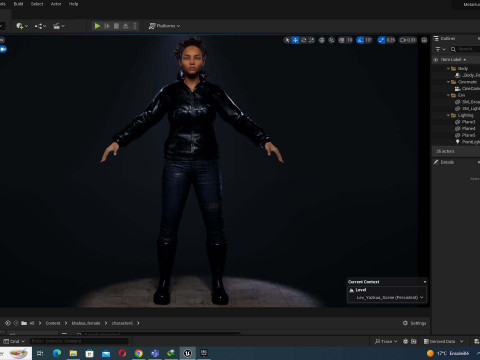Screen dimensions: 480x360
Task: Open the Details panel tab
Action: [444, 162]
